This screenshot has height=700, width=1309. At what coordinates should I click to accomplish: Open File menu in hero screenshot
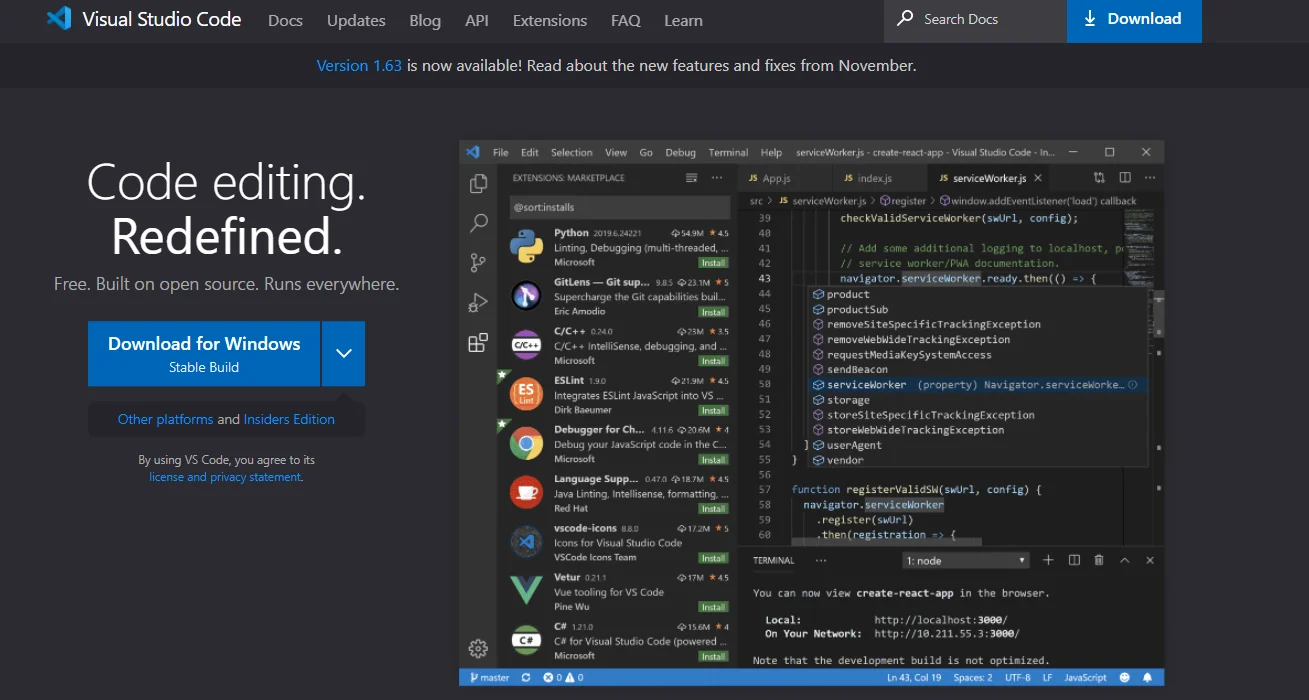[501, 152]
